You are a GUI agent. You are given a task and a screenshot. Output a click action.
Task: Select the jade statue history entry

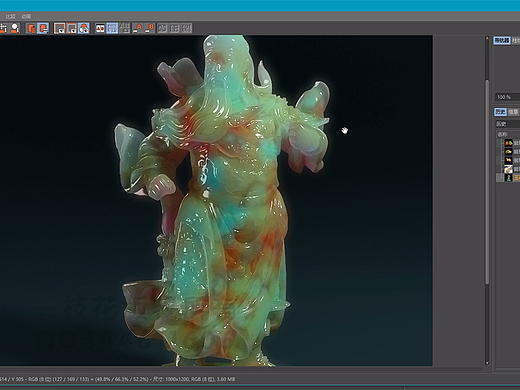(x=508, y=178)
